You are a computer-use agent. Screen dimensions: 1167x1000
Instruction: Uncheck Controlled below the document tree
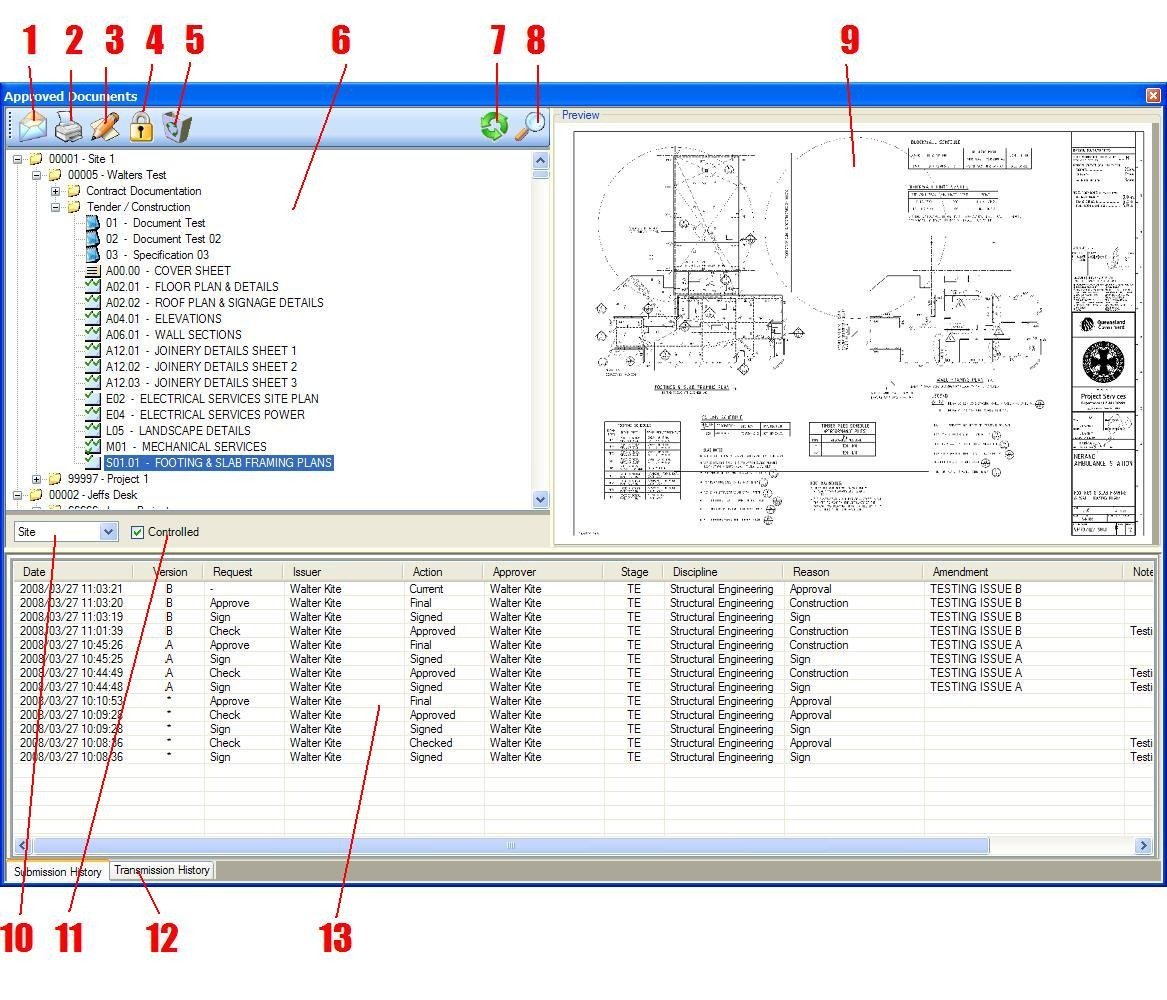(x=137, y=532)
